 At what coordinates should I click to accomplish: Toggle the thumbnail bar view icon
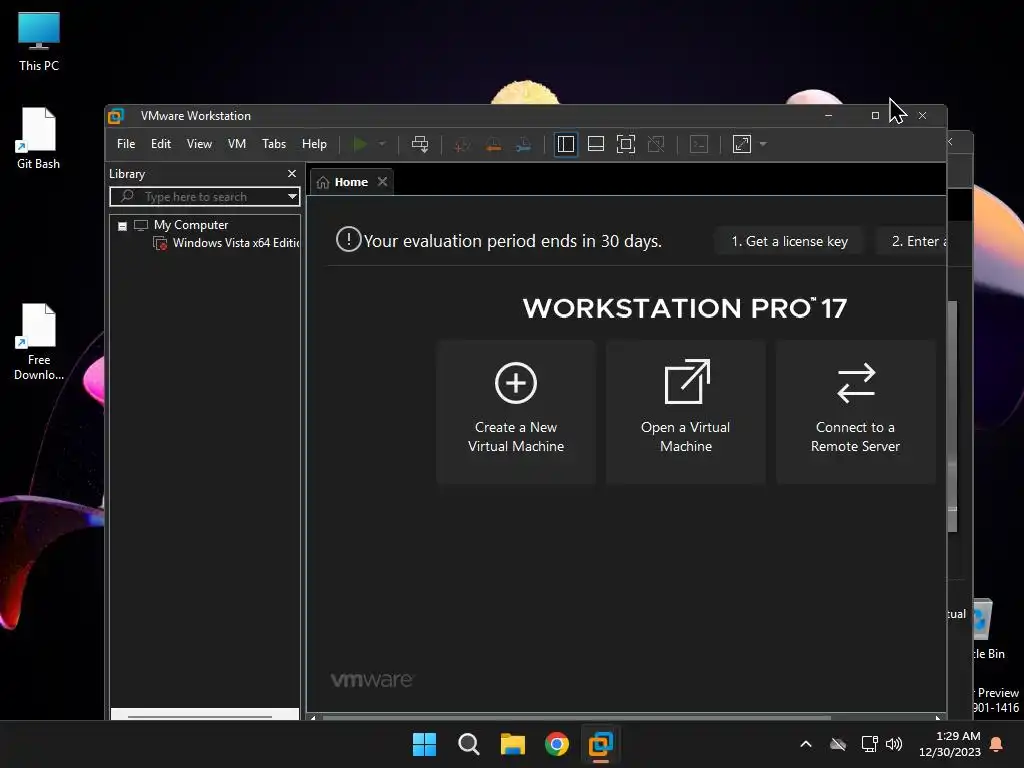click(x=596, y=144)
